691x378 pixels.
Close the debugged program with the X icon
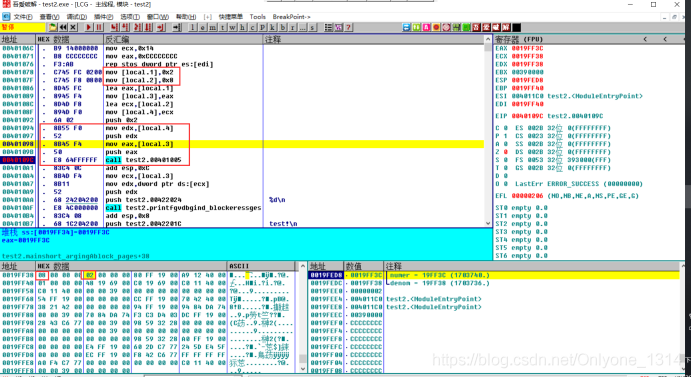click(x=72, y=27)
